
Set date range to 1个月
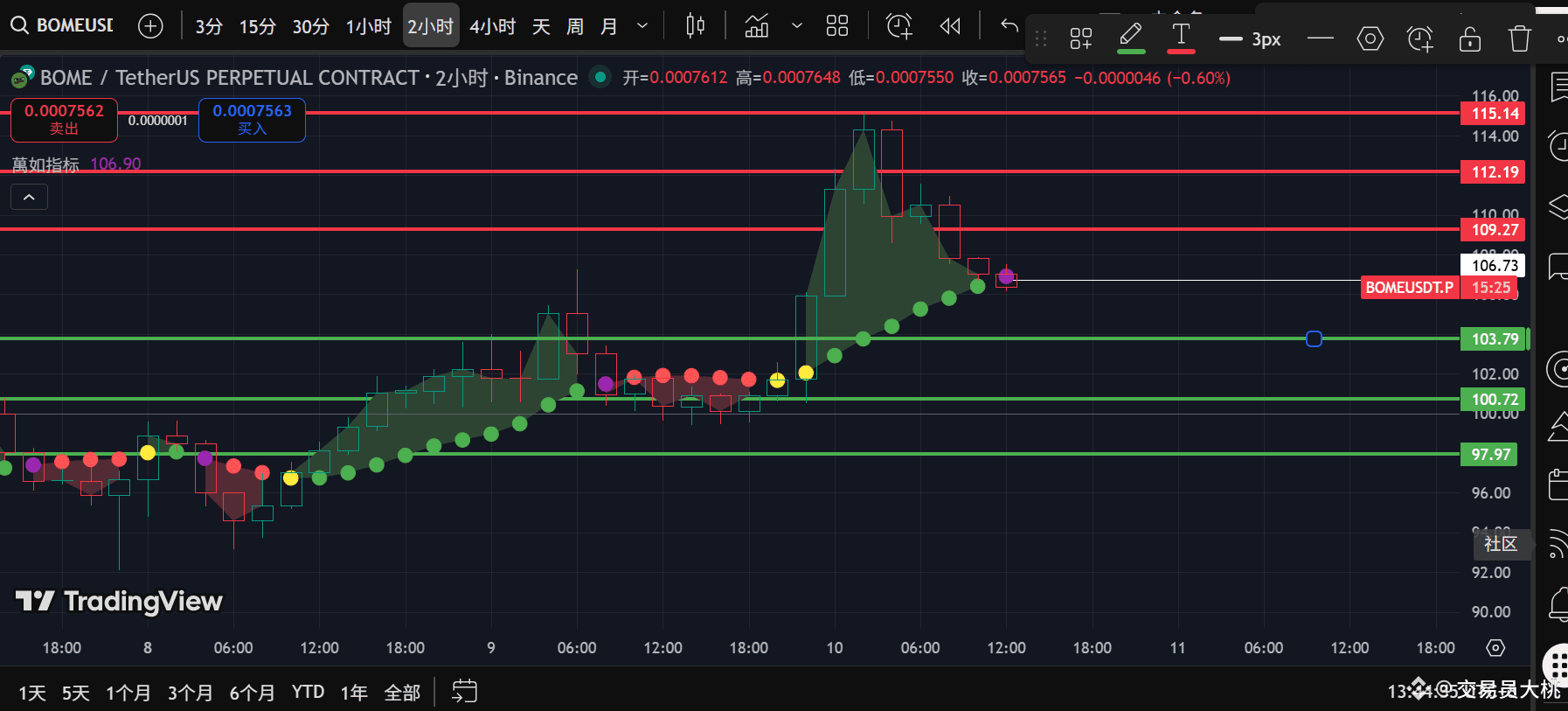128,693
